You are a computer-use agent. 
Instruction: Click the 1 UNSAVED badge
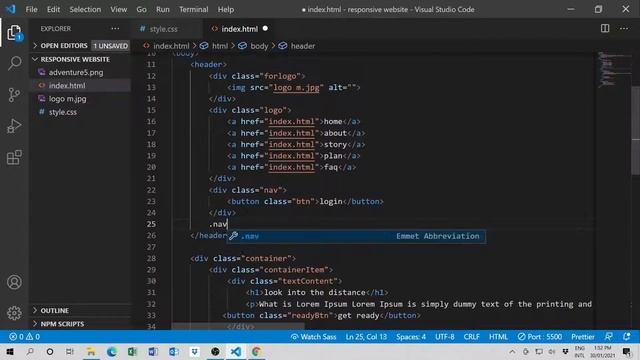tap(111, 46)
